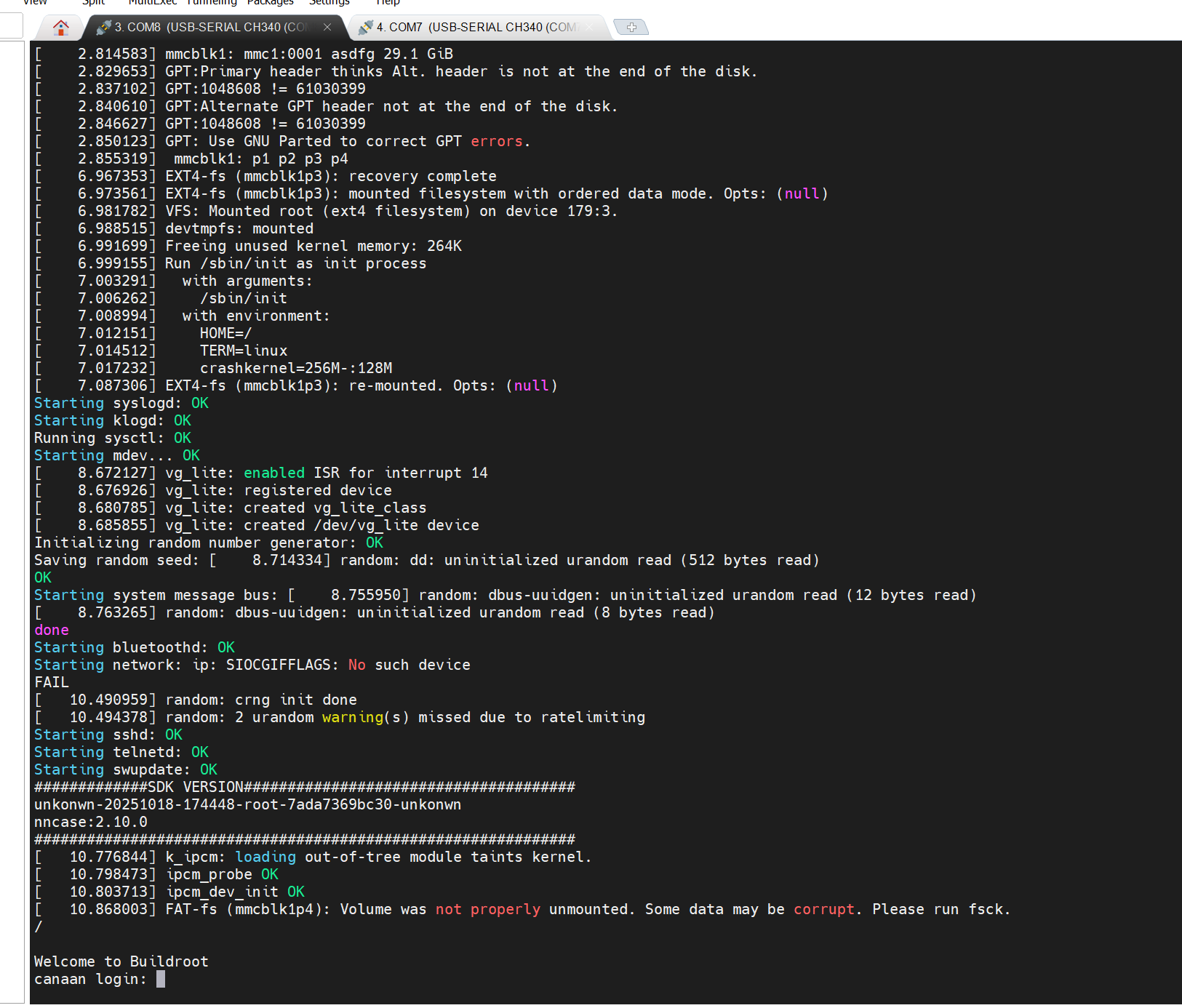Click the "Welcome to Buildroot" terminal line
The width and height of the screenshot is (1182, 1008).
121,961
